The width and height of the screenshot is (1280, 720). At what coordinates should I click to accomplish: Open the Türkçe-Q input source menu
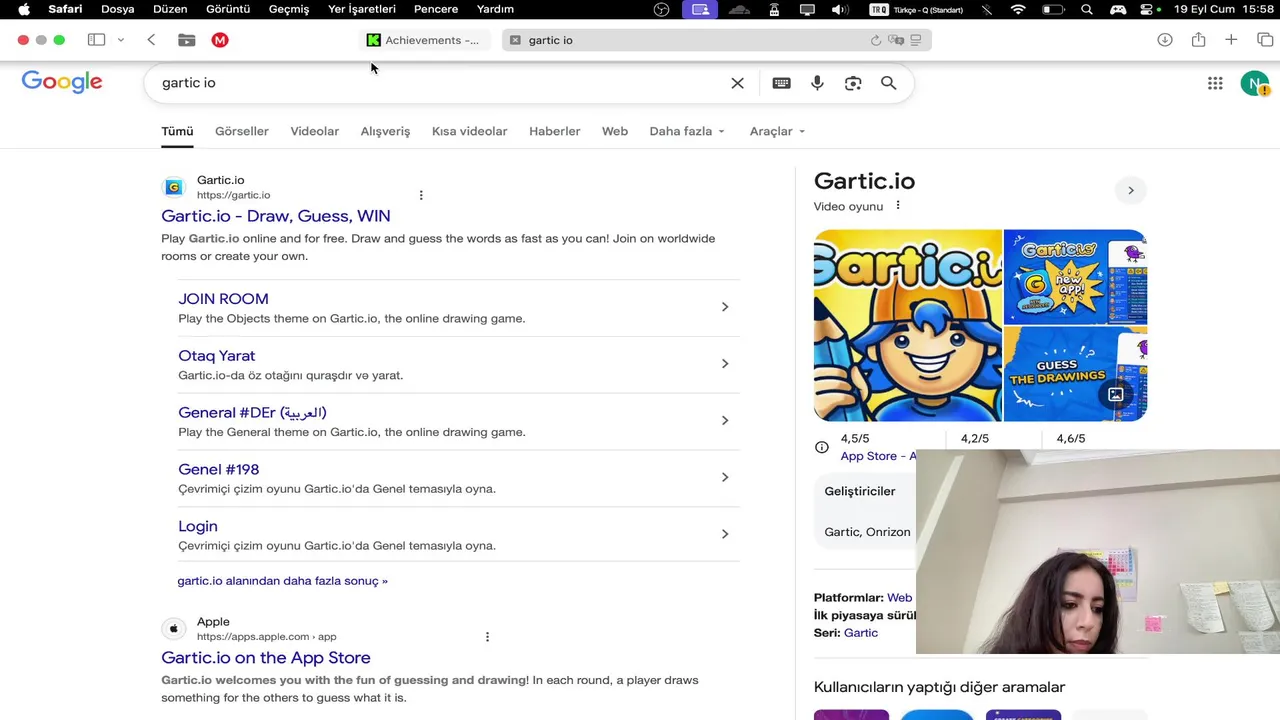click(x=917, y=9)
